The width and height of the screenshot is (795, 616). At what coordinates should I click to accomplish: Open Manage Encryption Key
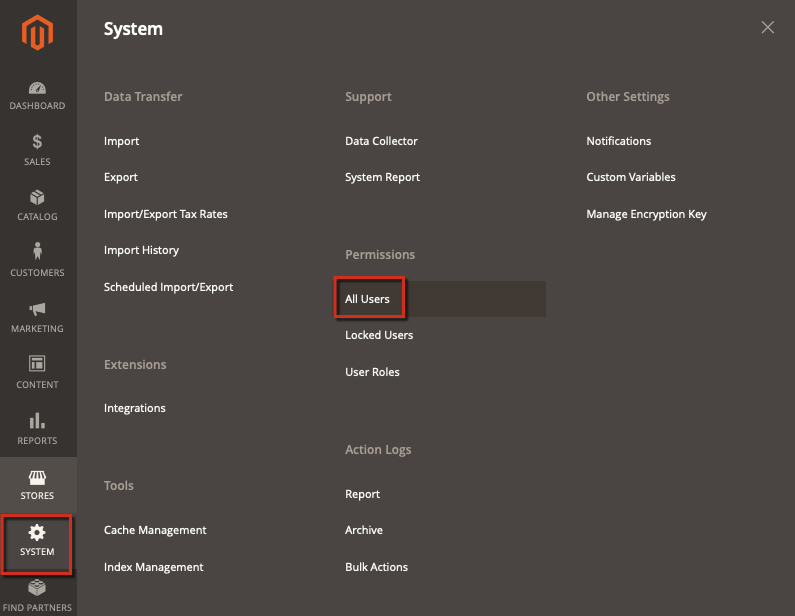(x=646, y=214)
